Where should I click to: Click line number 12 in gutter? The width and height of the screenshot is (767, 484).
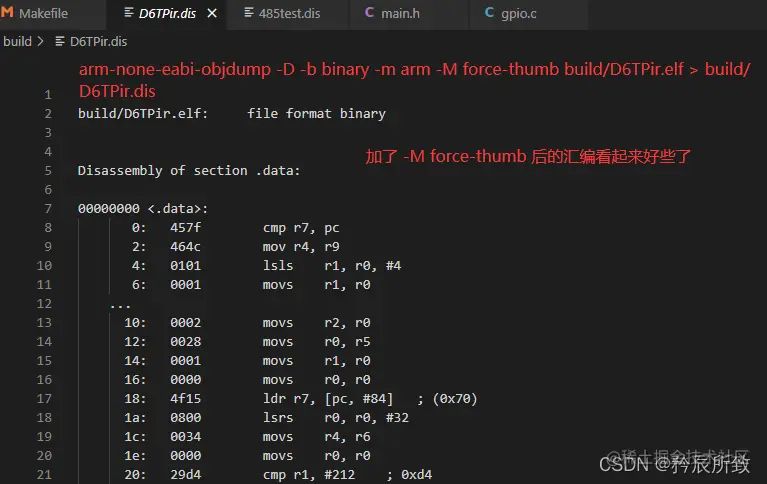pyautogui.click(x=44, y=303)
